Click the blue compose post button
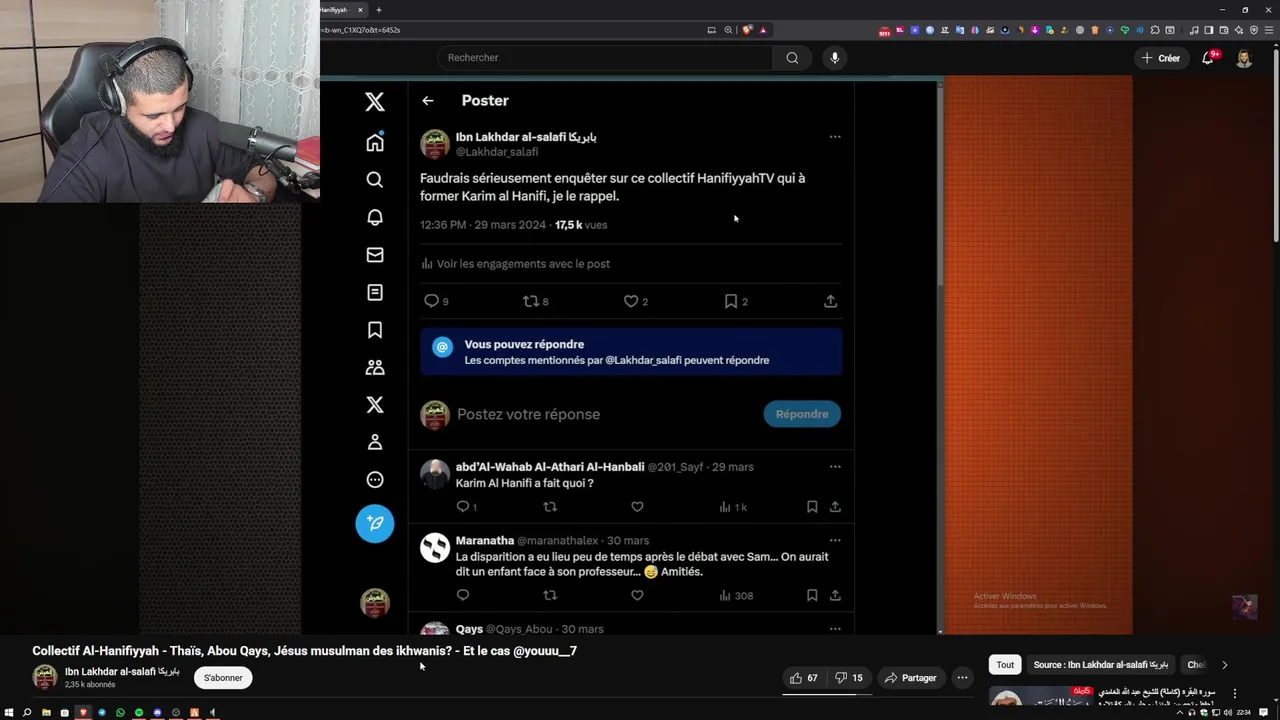 point(375,523)
